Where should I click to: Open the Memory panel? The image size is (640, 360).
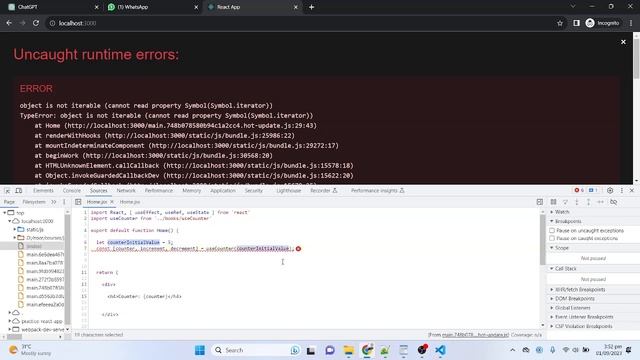191,191
